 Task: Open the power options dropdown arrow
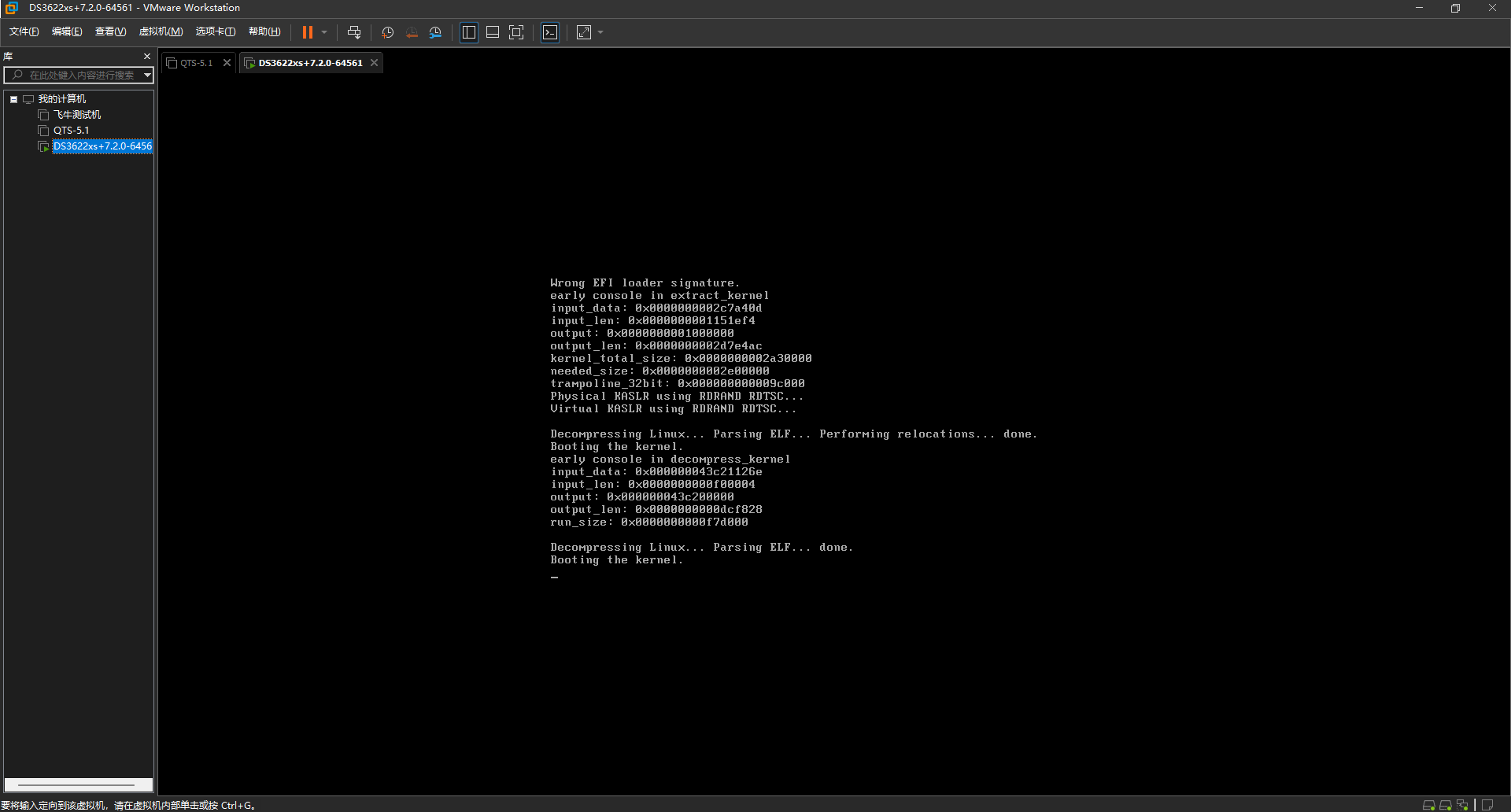324,32
